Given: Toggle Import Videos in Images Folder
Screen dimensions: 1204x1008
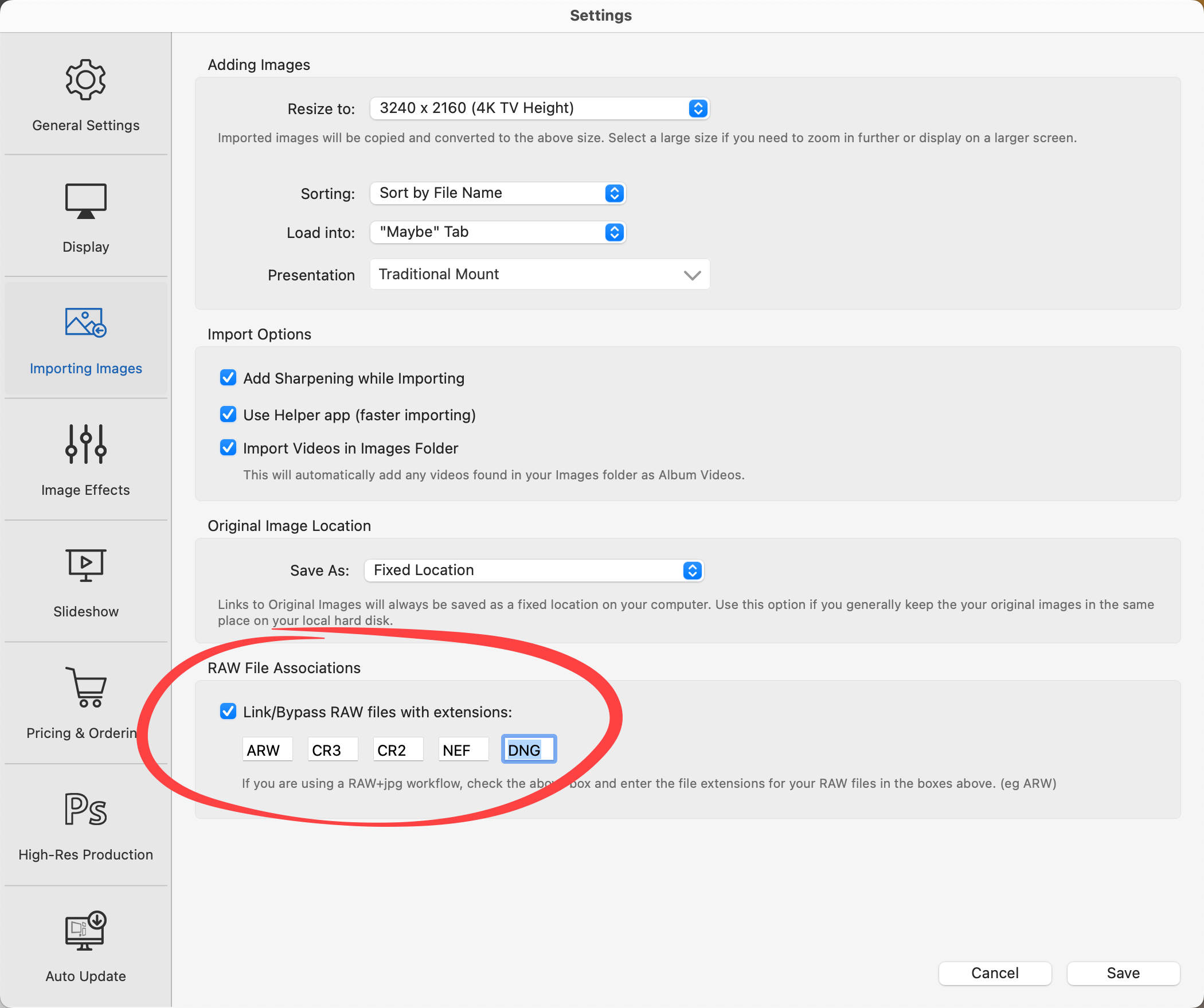Looking at the screenshot, I should [x=228, y=448].
